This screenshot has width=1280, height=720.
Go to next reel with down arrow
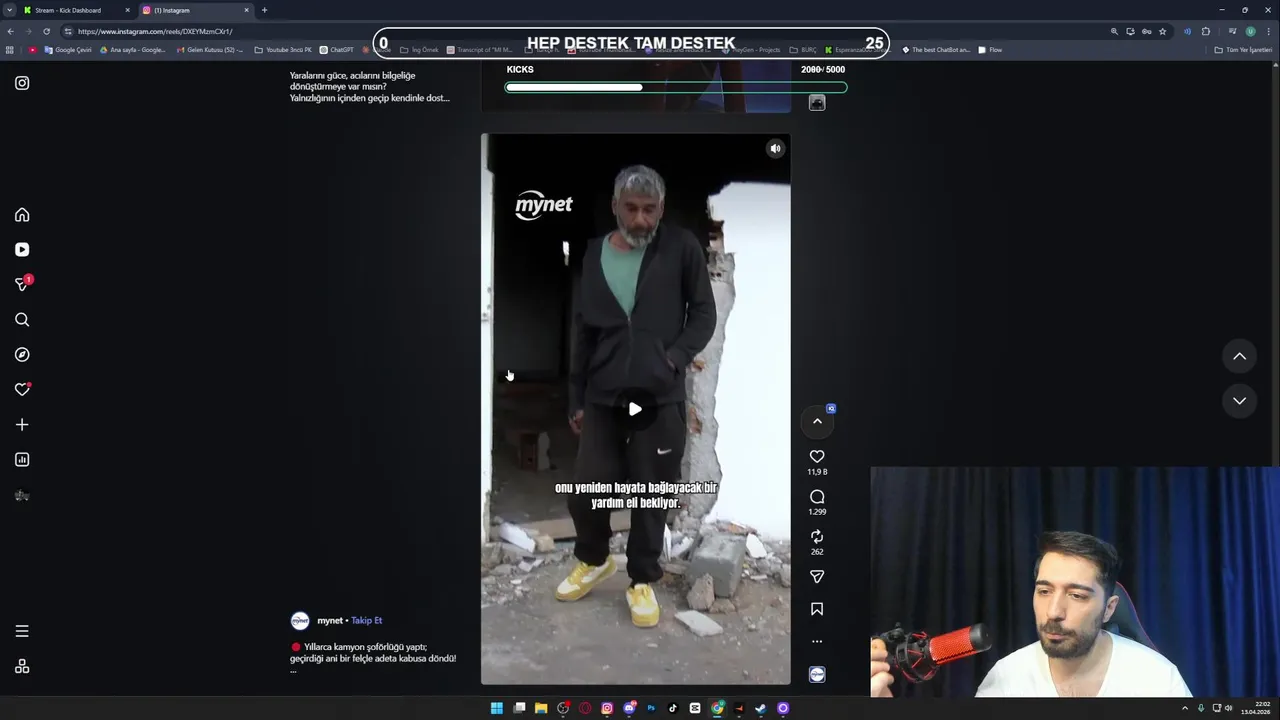pos(1239,401)
